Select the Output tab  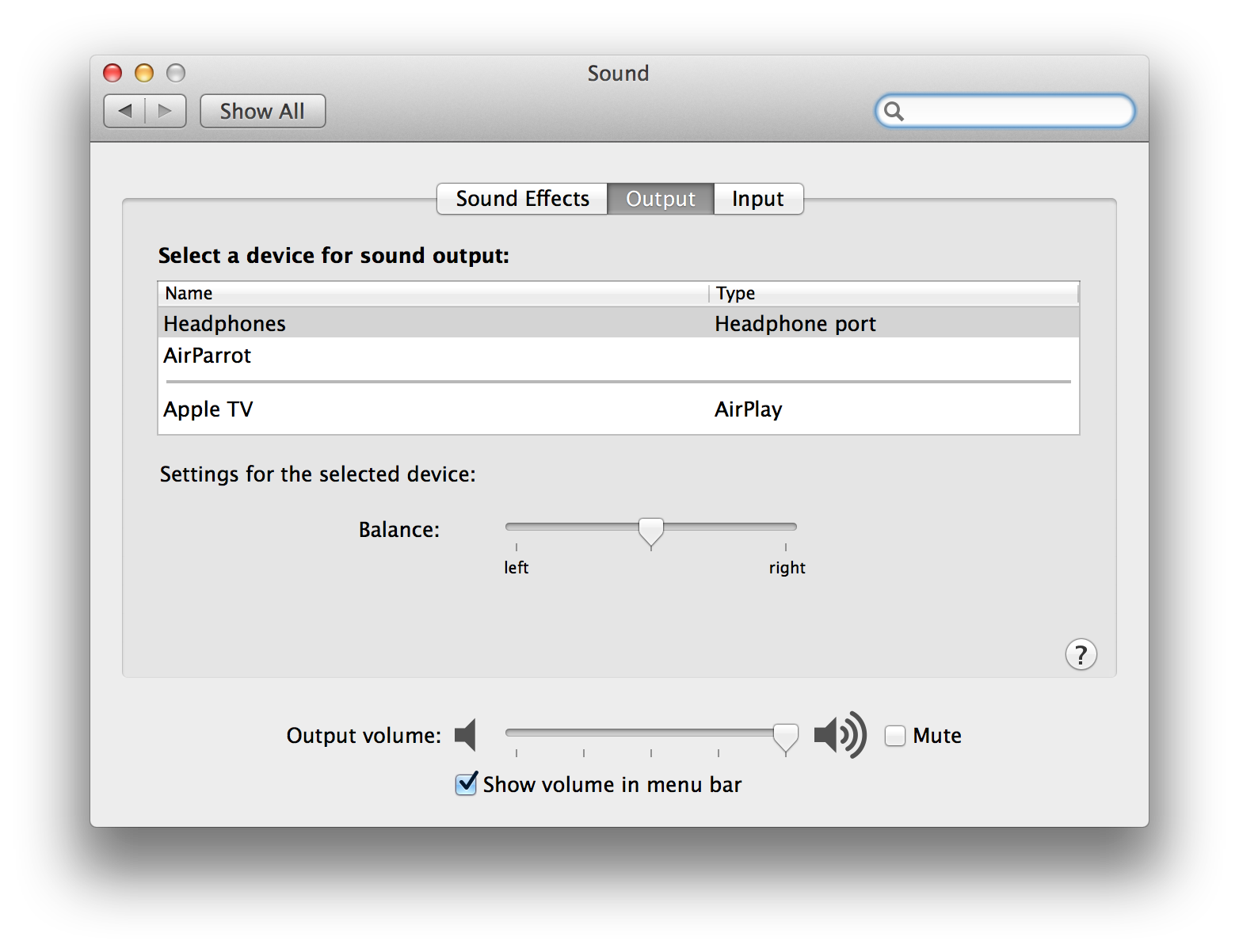click(661, 199)
